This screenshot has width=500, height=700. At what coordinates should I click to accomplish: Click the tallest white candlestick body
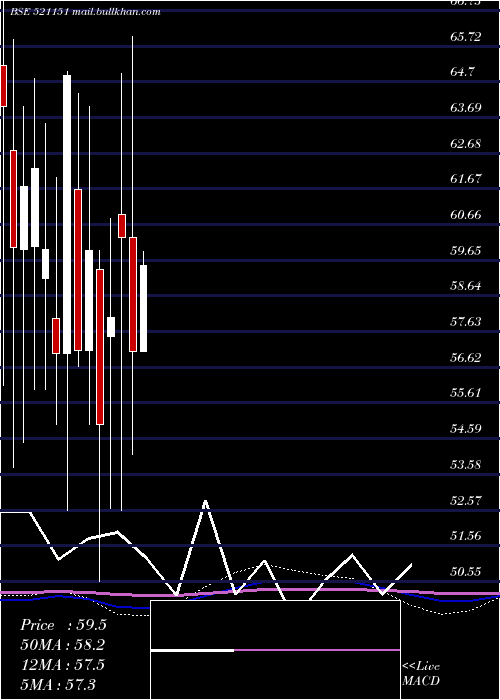[x=67, y=214]
